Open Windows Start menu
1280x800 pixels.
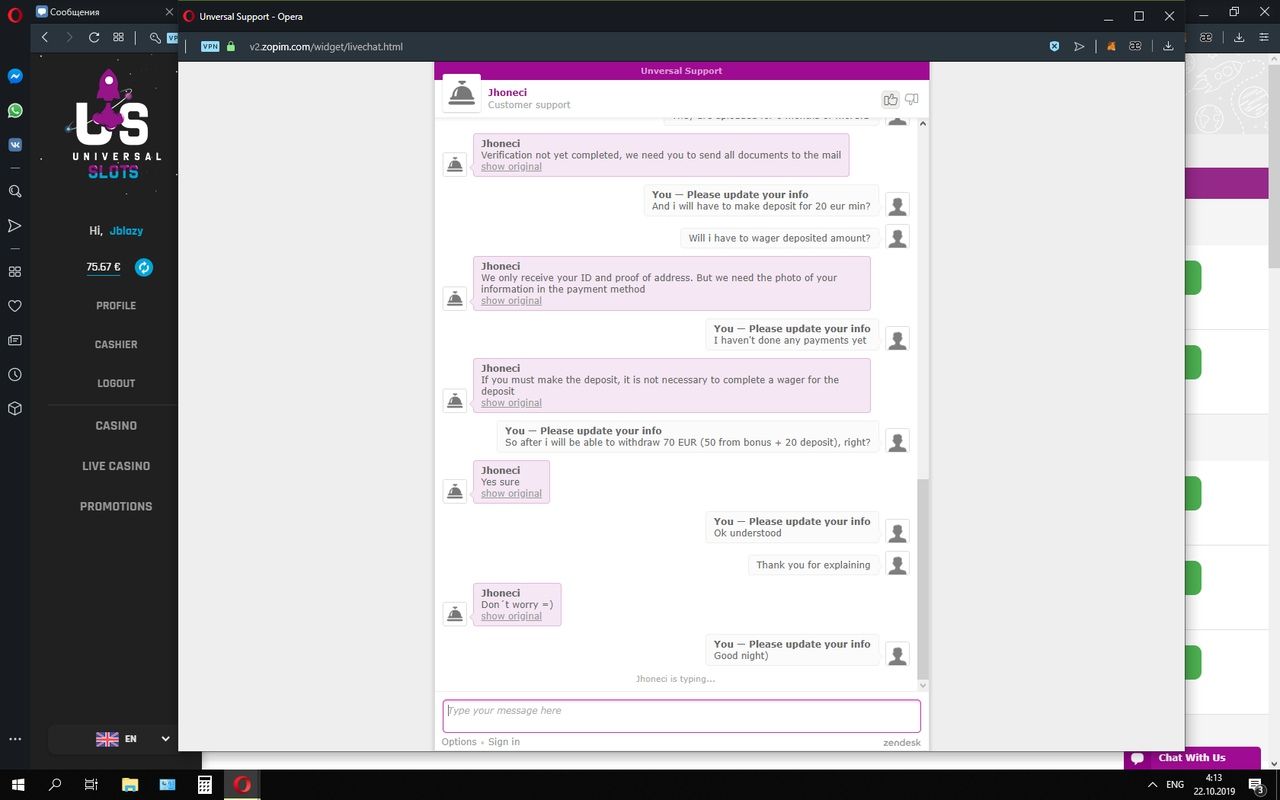18,785
